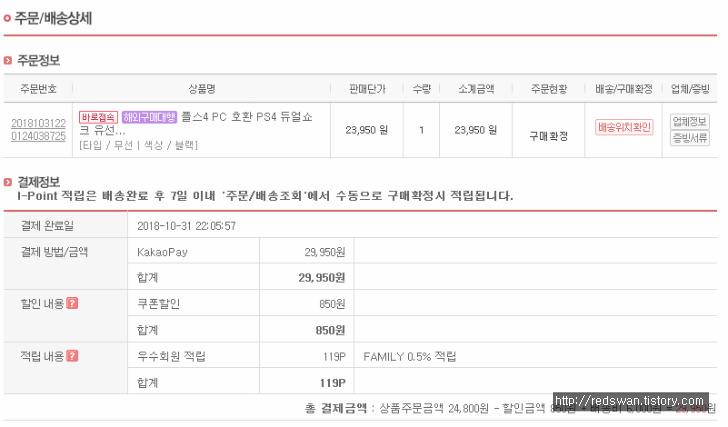Click the 배송위치확인 delivery tracking button
This screenshot has height=427, width=728.
(624, 127)
